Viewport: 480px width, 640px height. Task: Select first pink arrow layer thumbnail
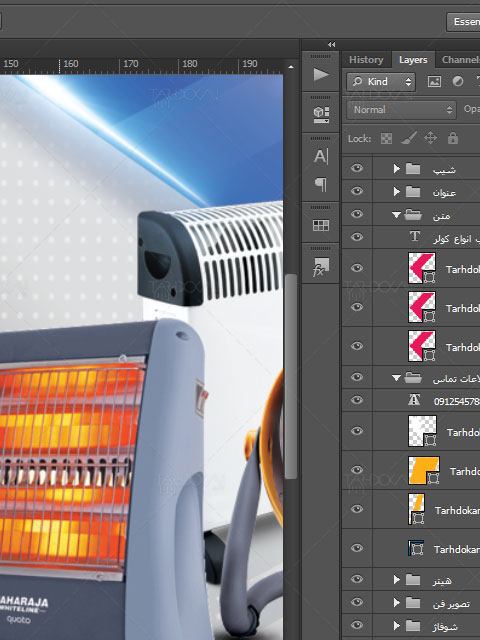point(422,268)
